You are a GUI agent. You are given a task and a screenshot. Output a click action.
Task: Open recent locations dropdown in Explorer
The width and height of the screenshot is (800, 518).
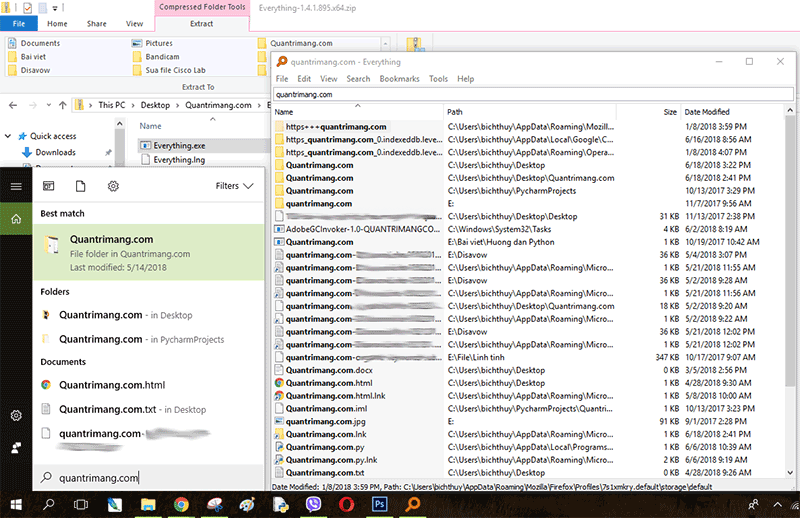tap(48, 105)
